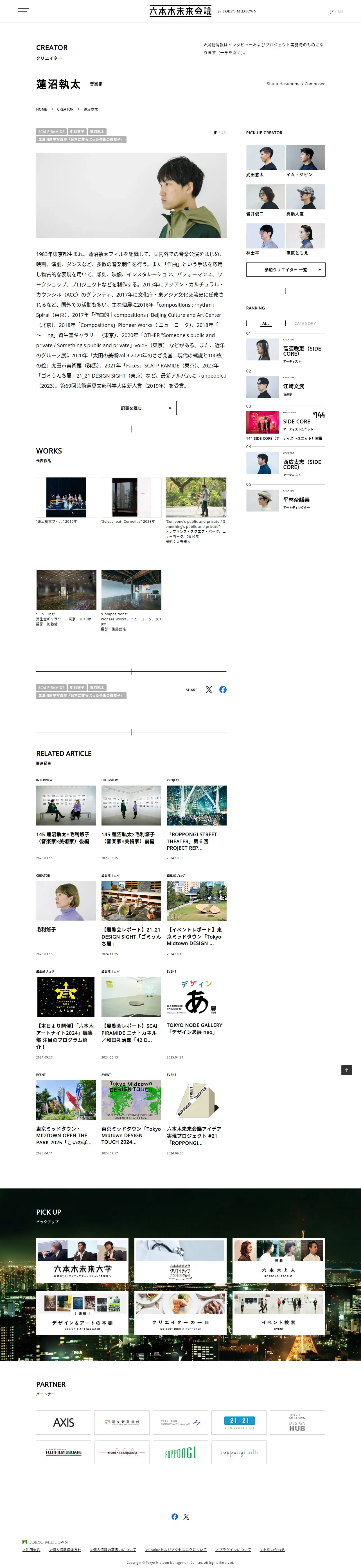View work image Selves feat. Cornelius 2023年
Screen dimensions: 361x1568
click(x=131, y=497)
